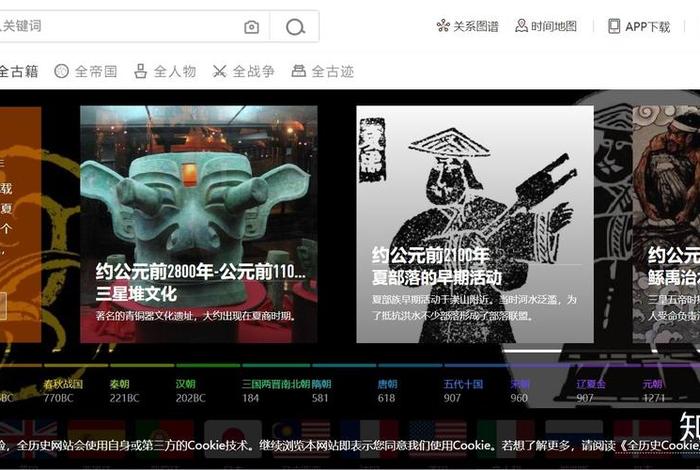Screen dimensions: 700x470
Task: Click the 约公元前2800年 date heading
Action: (x=200, y=271)
